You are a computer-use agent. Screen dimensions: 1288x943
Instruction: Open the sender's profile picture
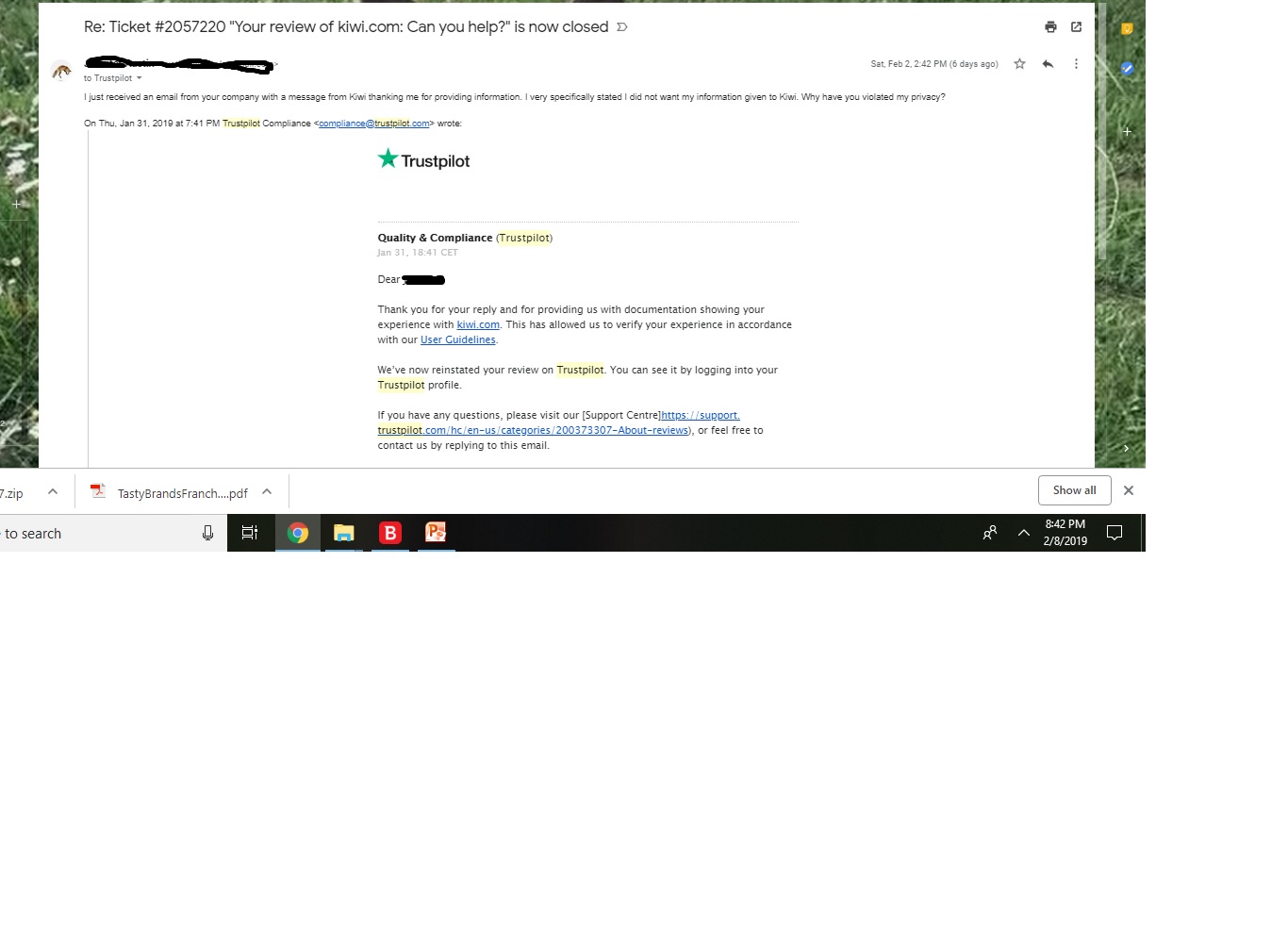coord(61,71)
